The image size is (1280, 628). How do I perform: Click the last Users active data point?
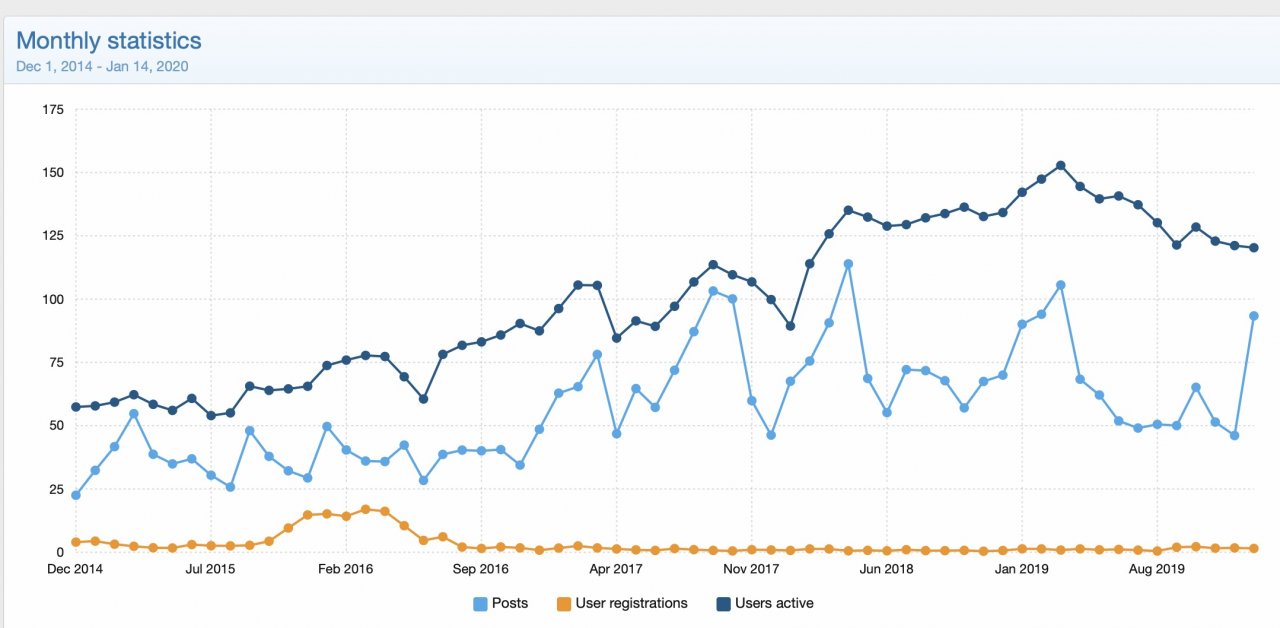click(1253, 248)
